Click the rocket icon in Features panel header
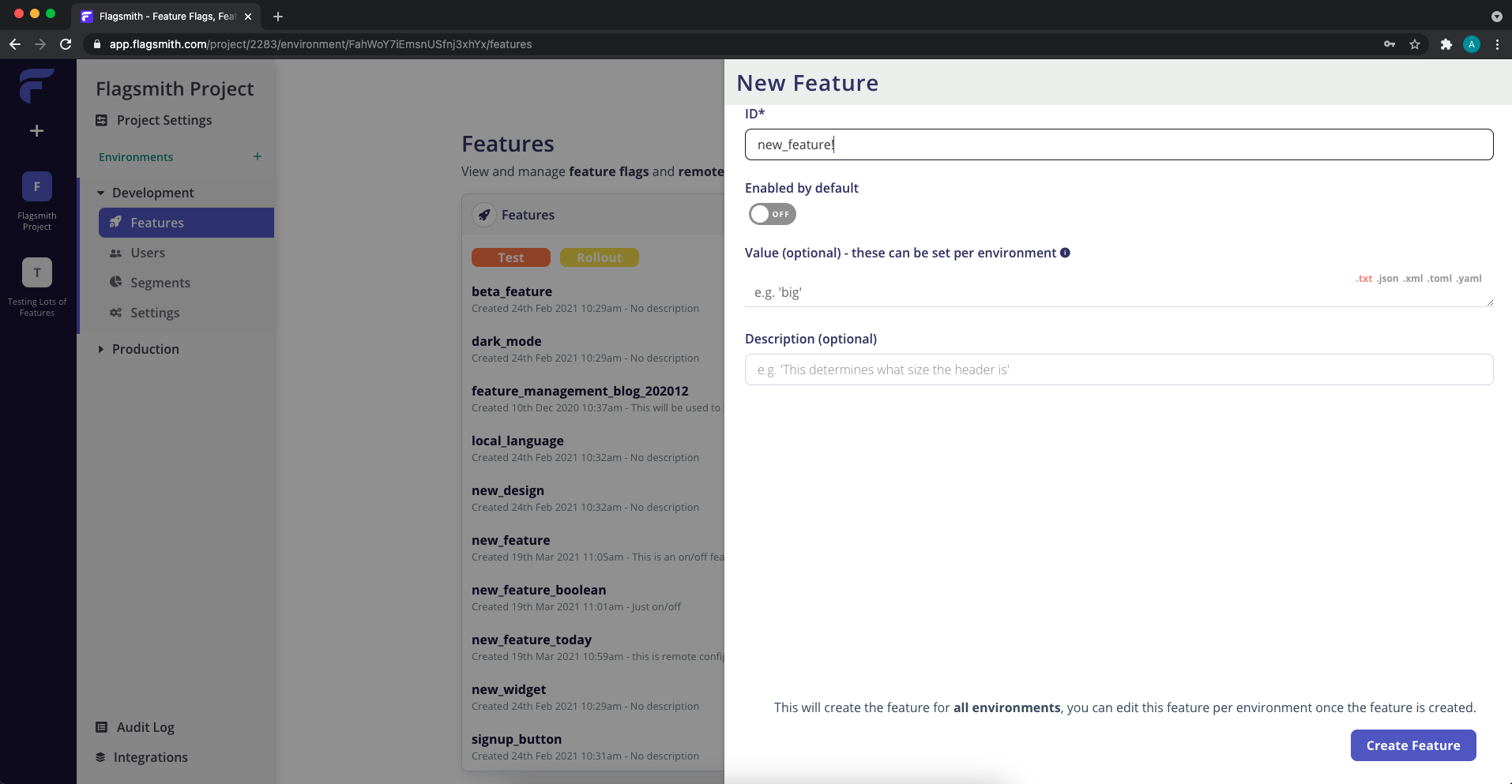Image resolution: width=1512 pixels, height=784 pixels. pyautogui.click(x=484, y=215)
